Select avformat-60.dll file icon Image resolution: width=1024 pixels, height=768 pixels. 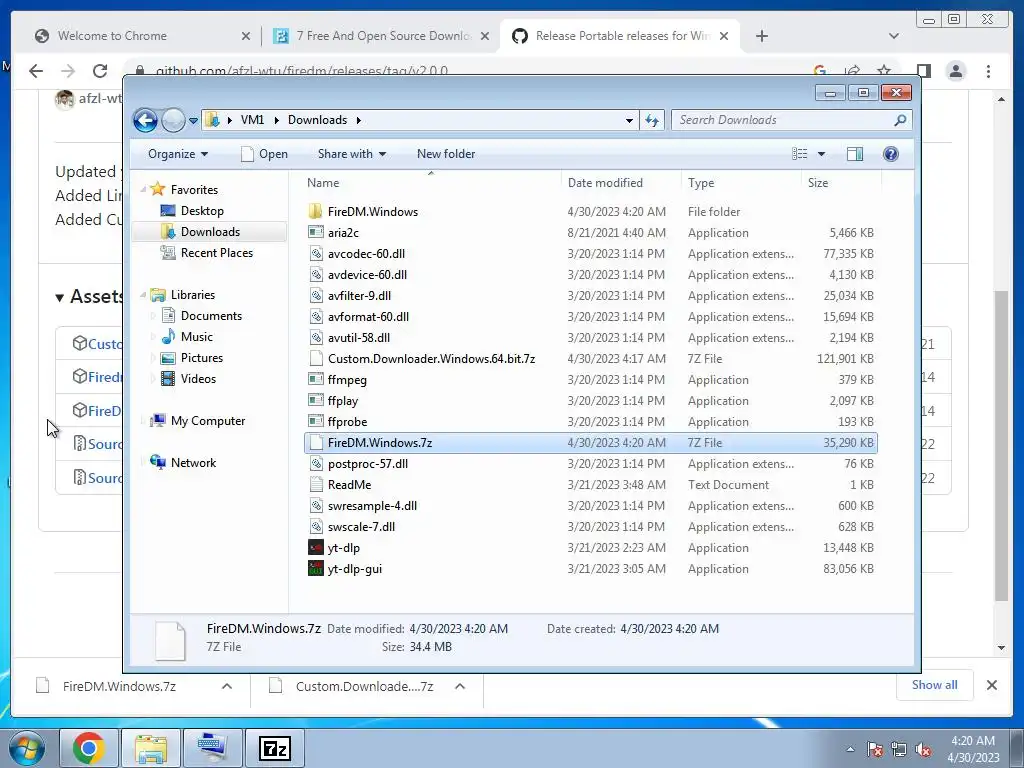click(315, 317)
